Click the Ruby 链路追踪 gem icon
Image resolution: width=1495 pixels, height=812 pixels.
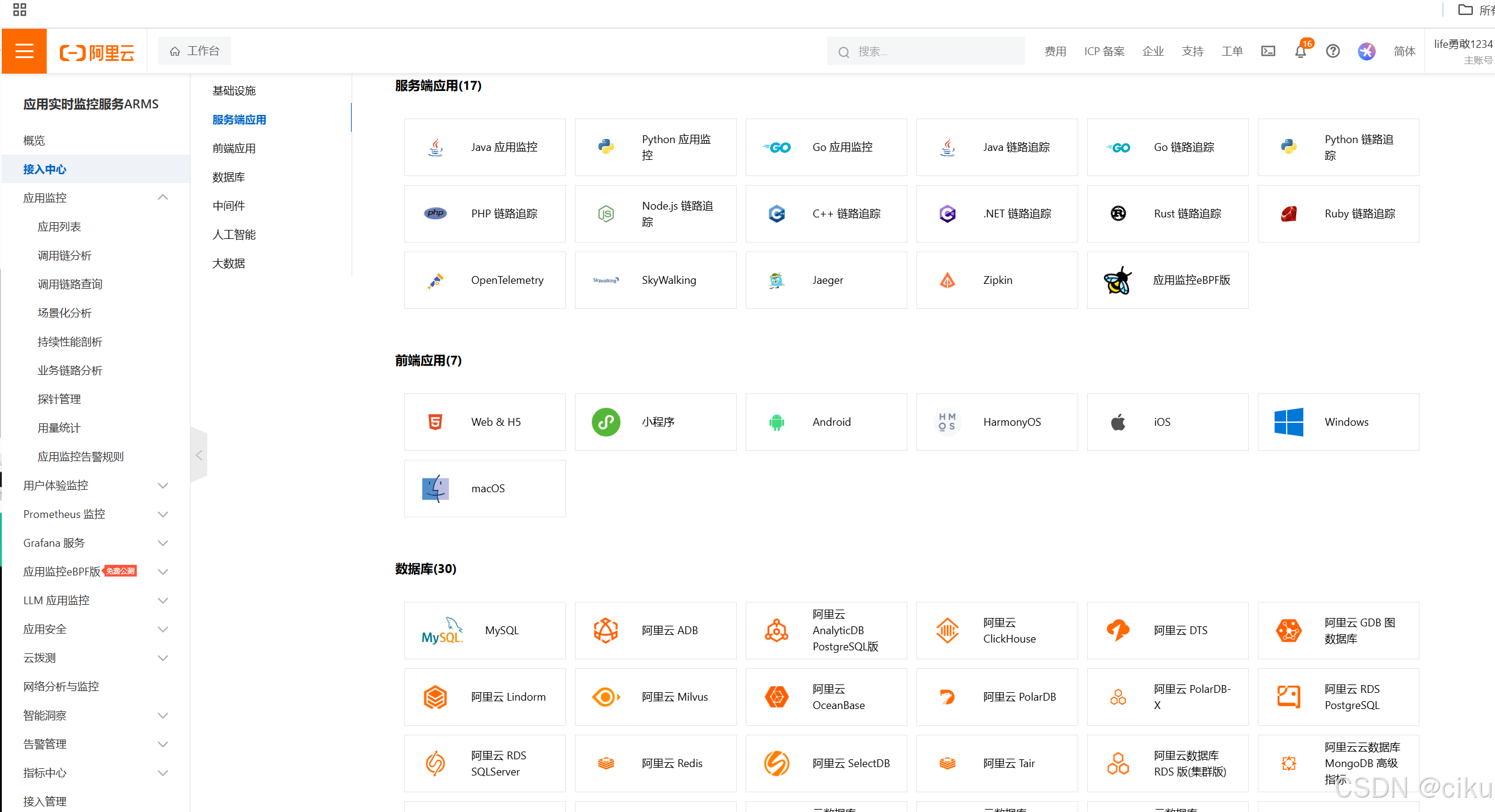(x=1289, y=214)
